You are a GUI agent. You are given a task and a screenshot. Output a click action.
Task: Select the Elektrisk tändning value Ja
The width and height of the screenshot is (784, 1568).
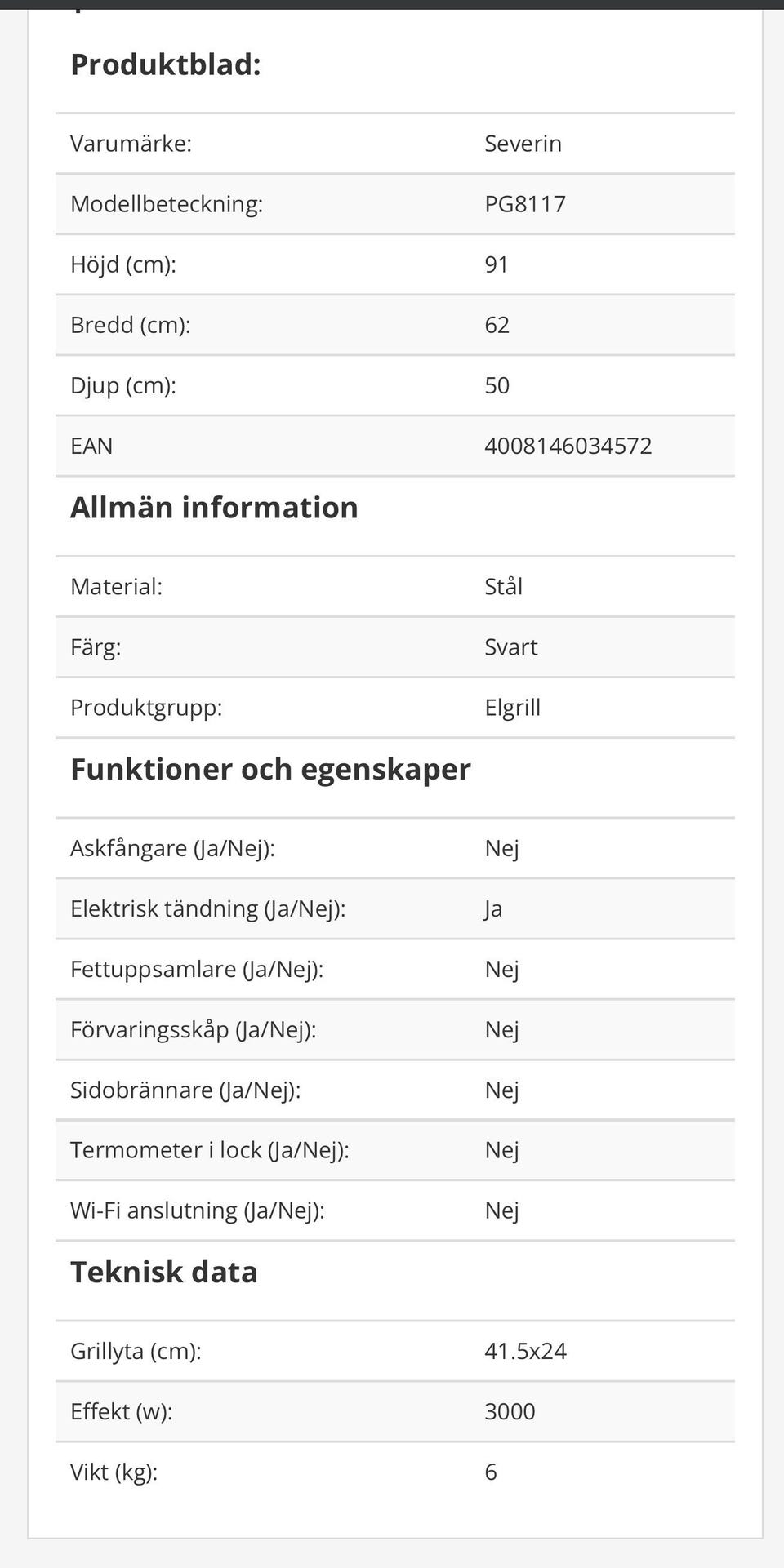tap(492, 908)
